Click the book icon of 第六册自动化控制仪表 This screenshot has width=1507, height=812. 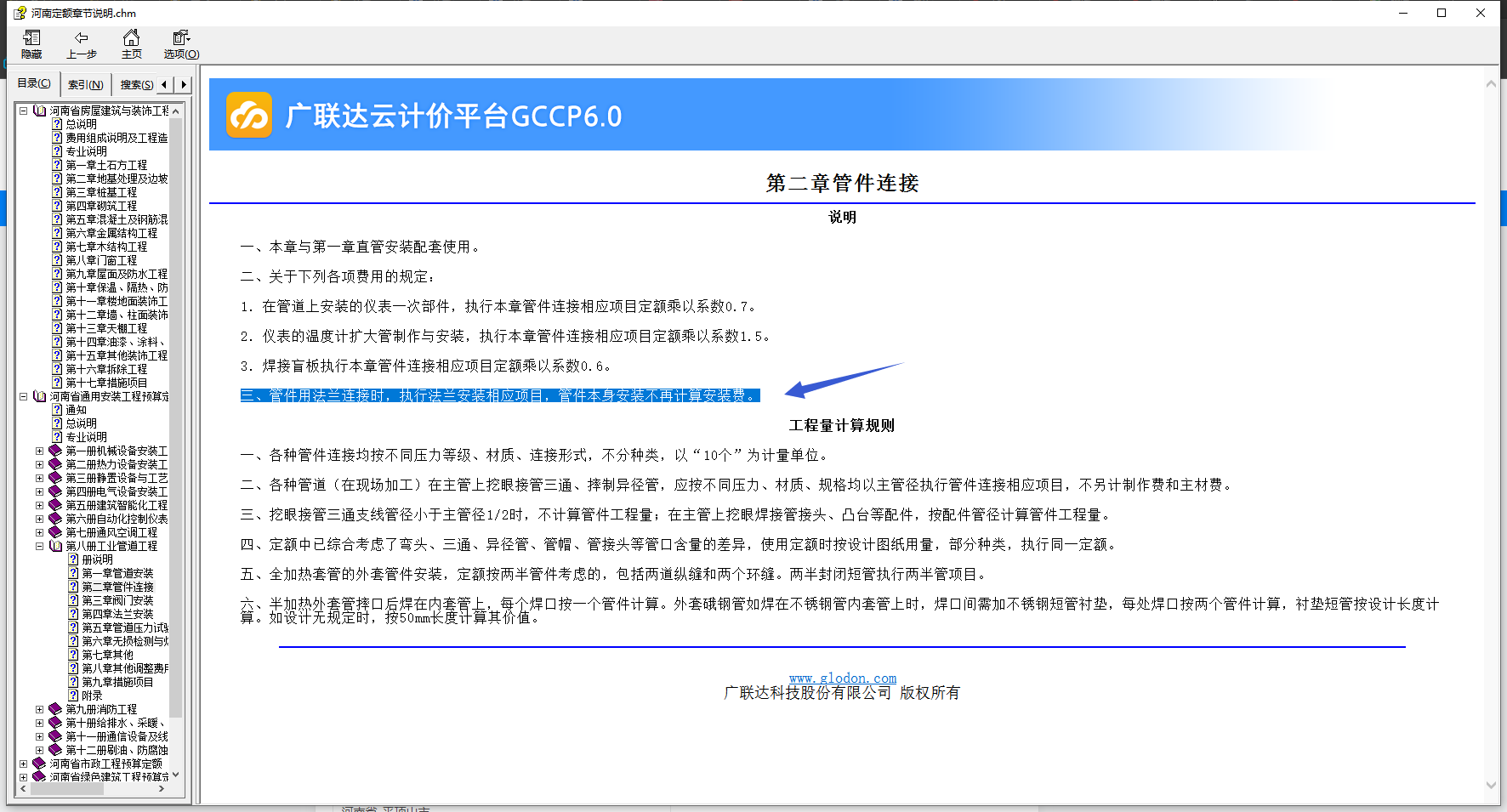[55, 519]
